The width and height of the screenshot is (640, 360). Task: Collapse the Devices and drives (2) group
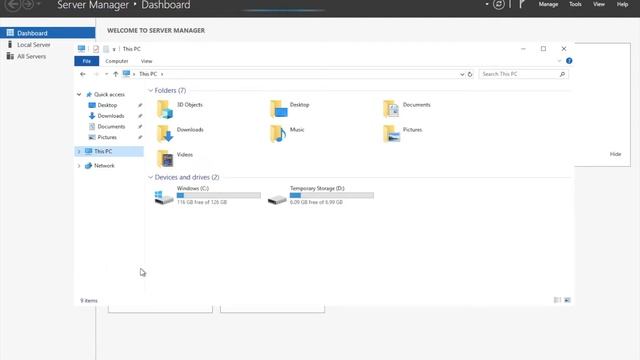[x=150, y=177]
